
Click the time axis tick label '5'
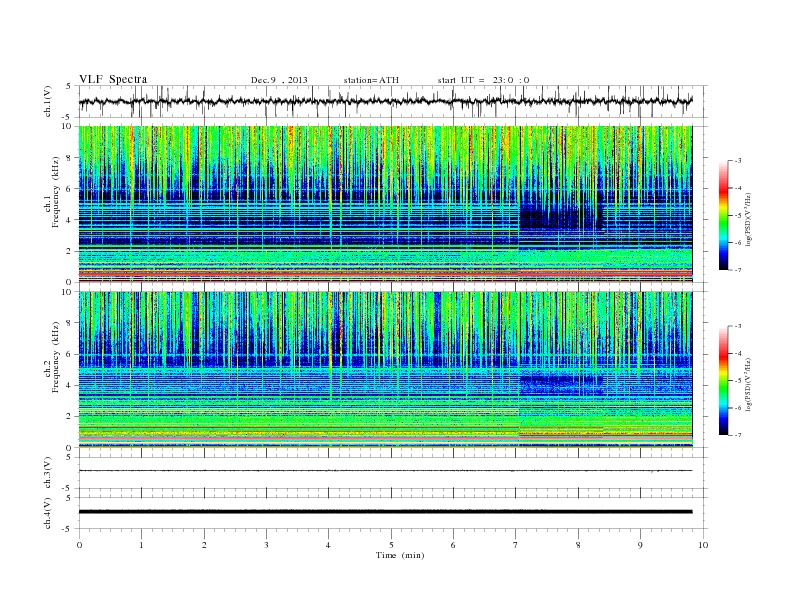(x=391, y=545)
